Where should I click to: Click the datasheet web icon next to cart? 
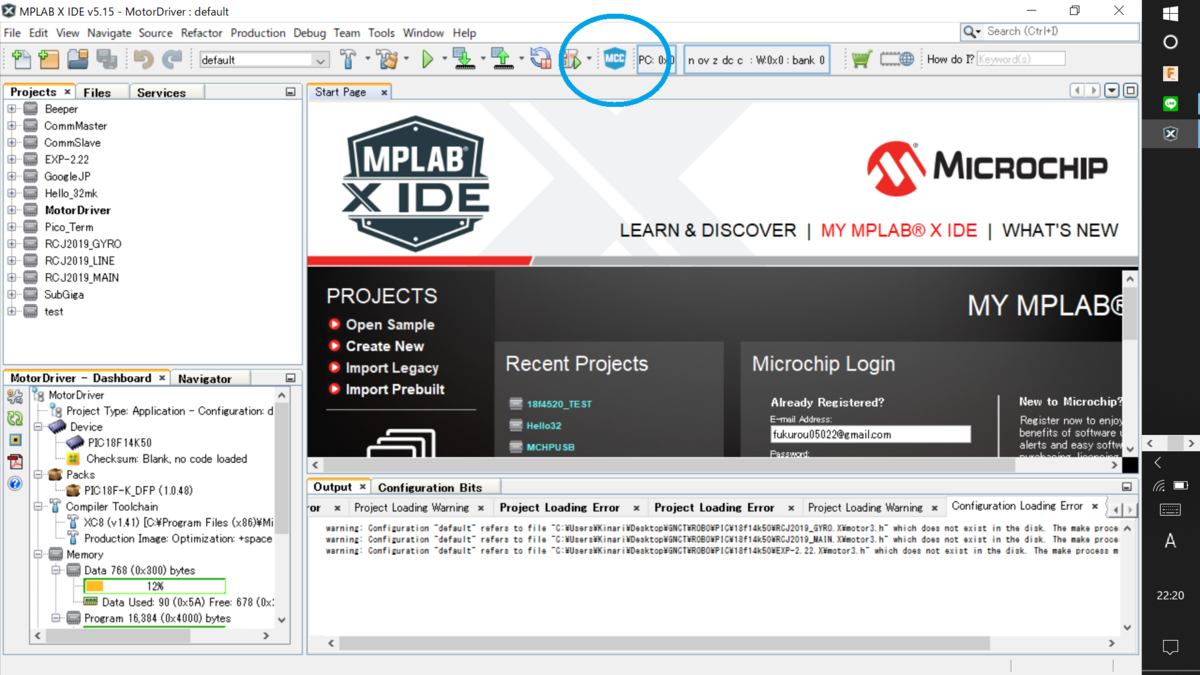[x=897, y=60]
